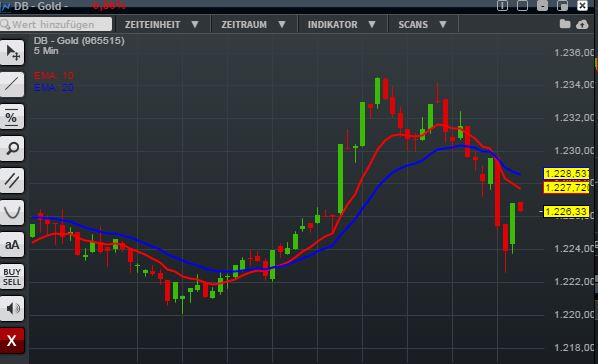The image size is (598, 364).
Task: Click the DB - Gold (965515) chart title
Action: 79,41
